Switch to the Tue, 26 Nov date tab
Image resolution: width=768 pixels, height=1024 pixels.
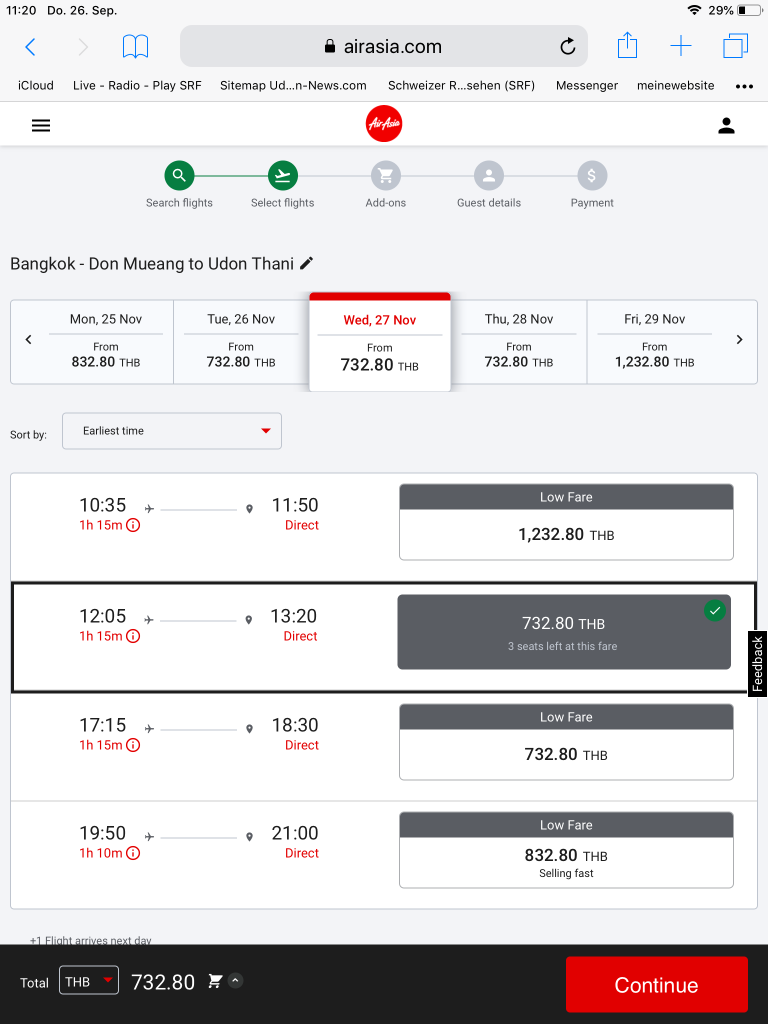pyautogui.click(x=241, y=341)
